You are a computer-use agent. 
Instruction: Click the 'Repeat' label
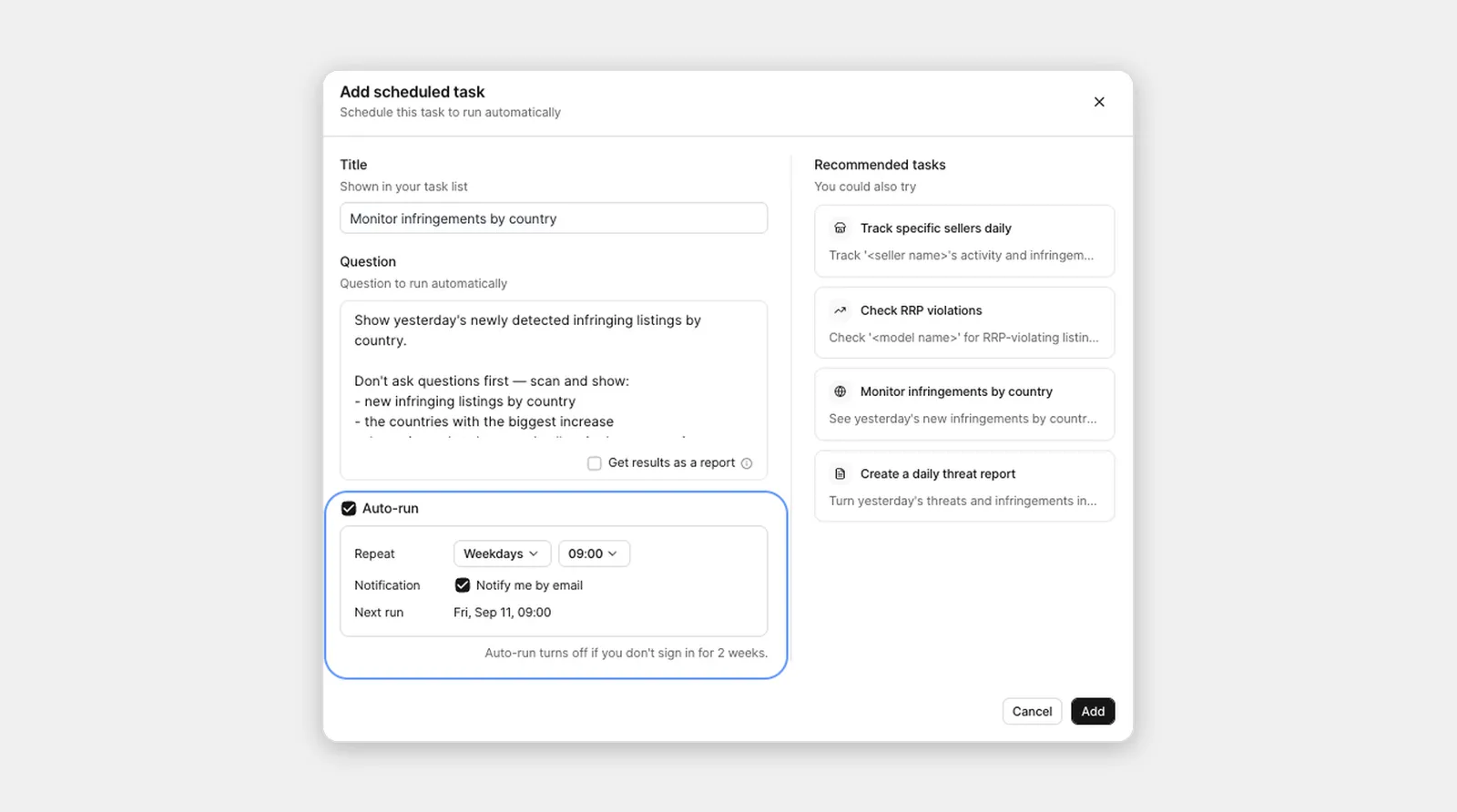(374, 553)
